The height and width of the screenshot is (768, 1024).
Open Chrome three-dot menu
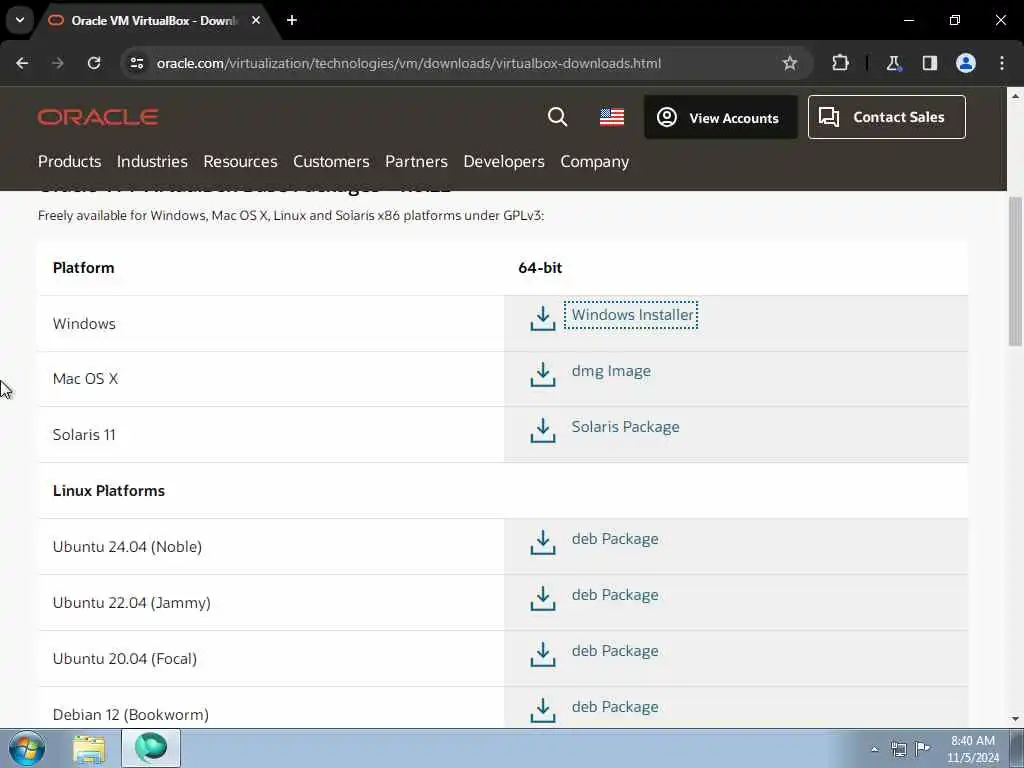(1002, 63)
